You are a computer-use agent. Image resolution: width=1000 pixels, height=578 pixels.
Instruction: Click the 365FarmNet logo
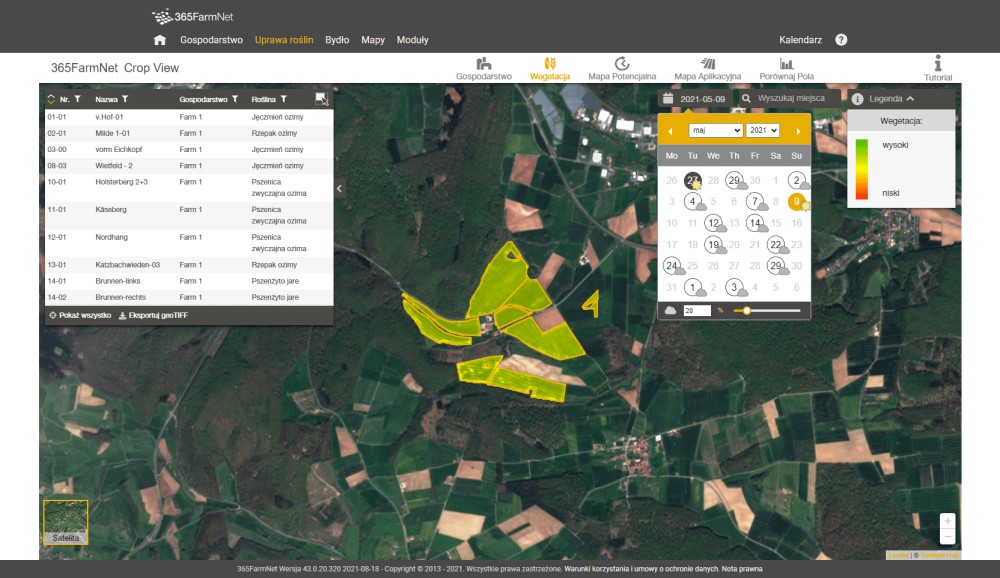pyautogui.click(x=193, y=17)
